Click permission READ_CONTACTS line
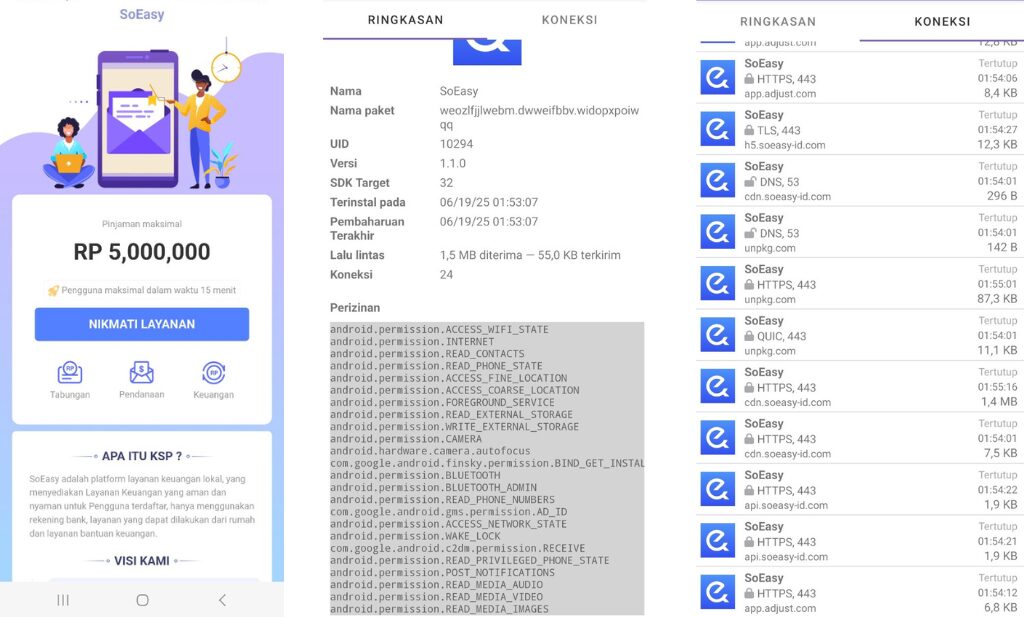This screenshot has width=1024, height=617. coord(427,354)
